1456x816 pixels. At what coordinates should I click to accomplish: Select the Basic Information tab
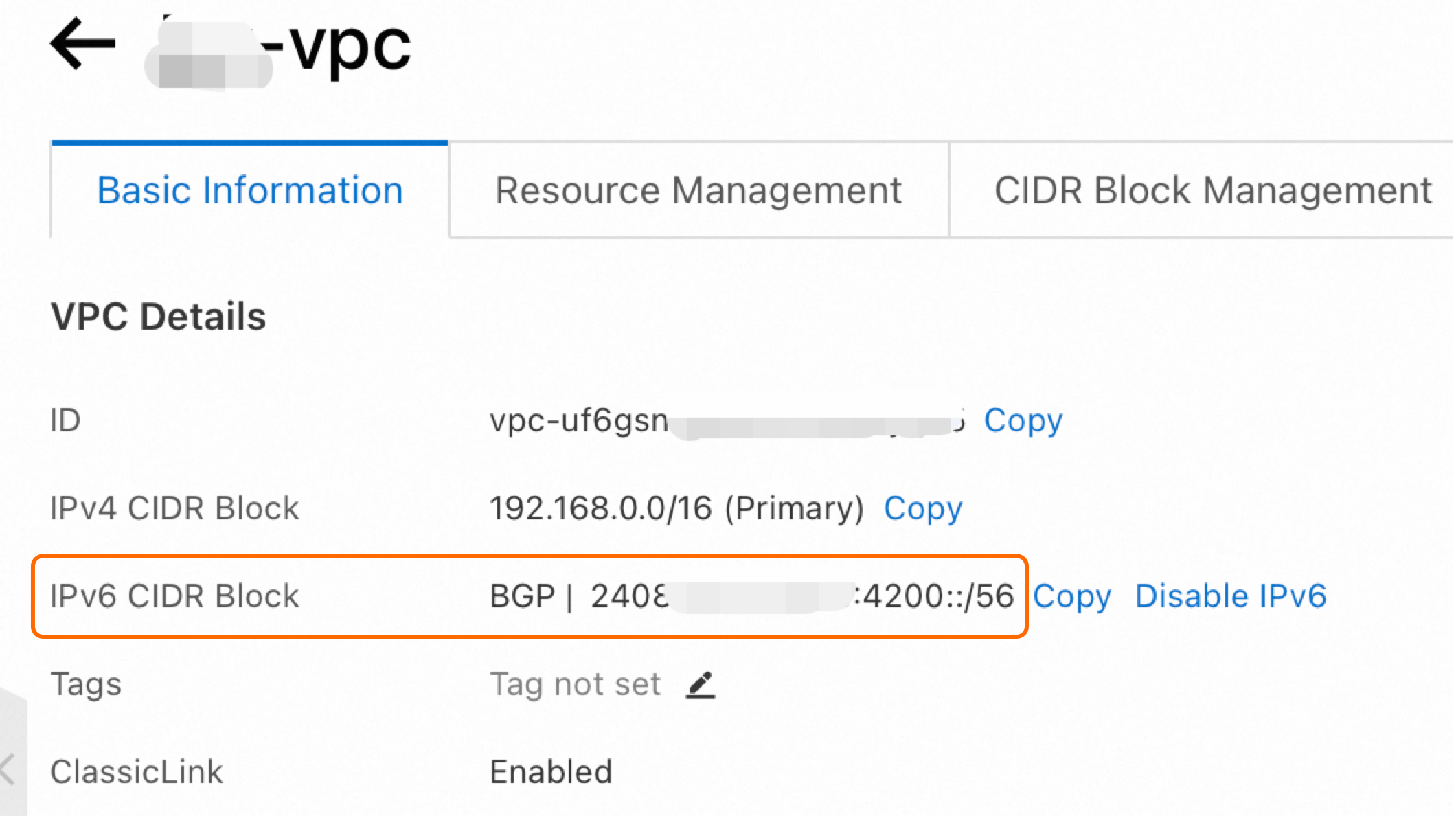(250, 190)
